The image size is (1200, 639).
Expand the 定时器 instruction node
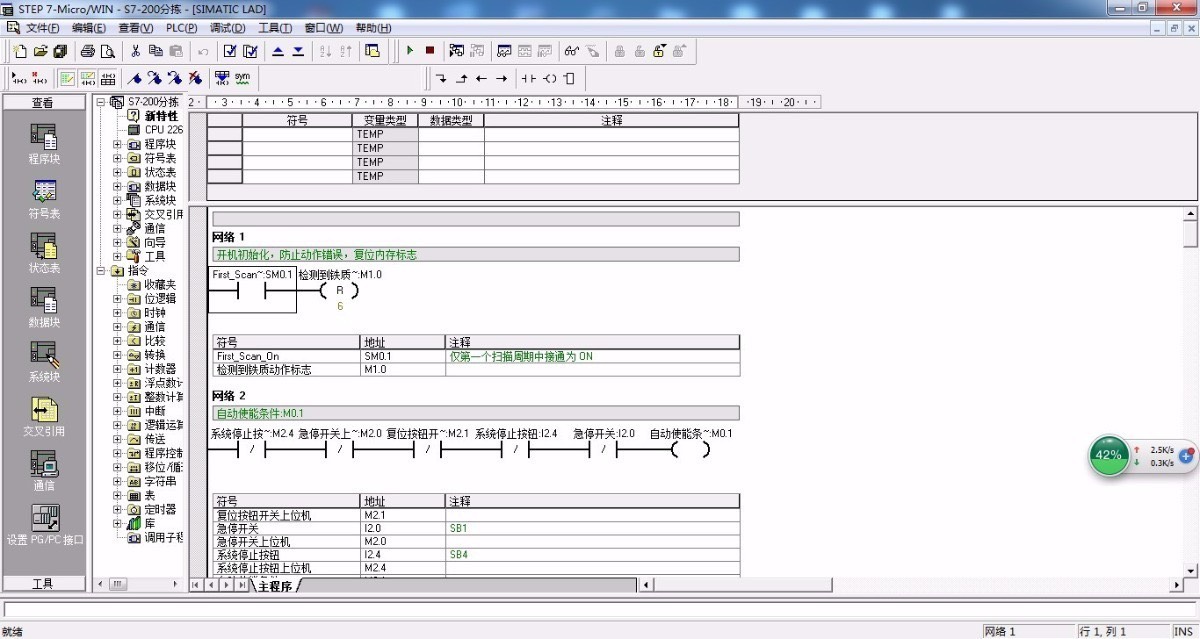click(x=117, y=509)
